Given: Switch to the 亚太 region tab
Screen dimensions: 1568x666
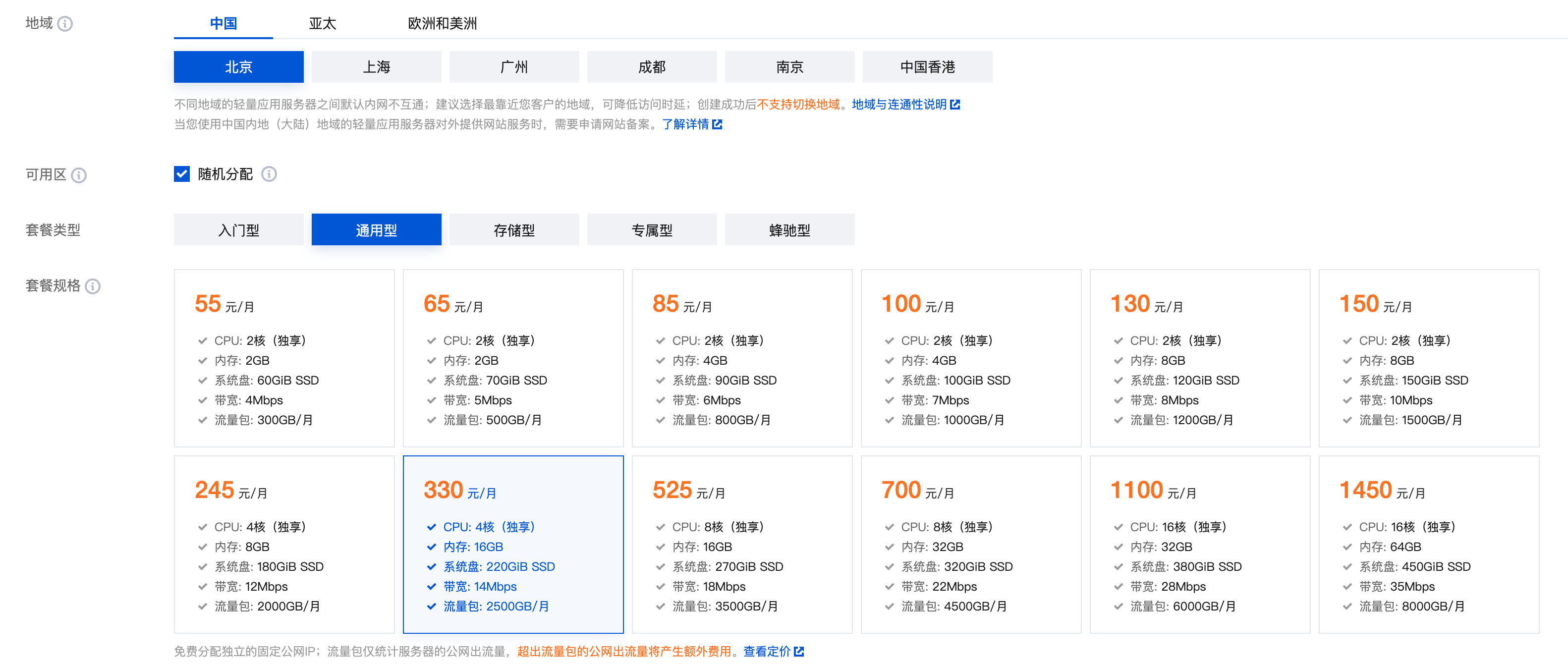Looking at the screenshot, I should pyautogui.click(x=322, y=24).
